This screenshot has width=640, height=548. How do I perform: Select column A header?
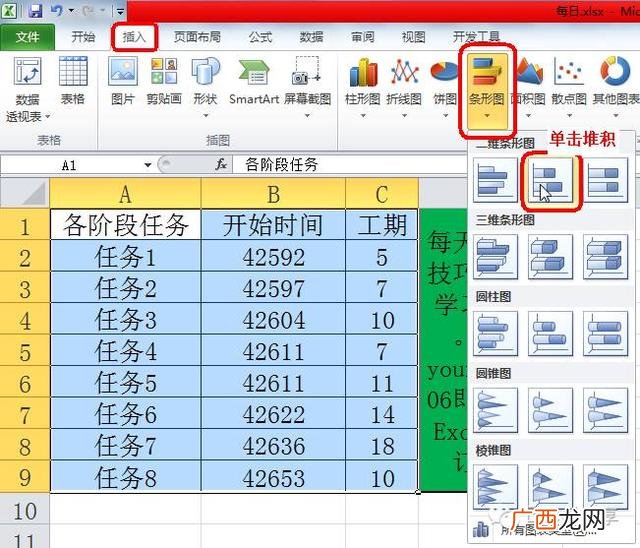125,193
